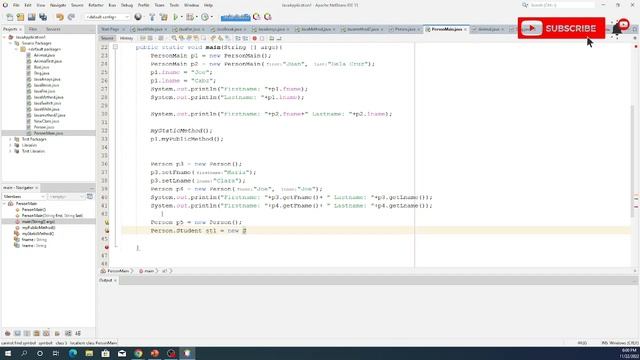Open the Members filter dropdown in Navigator
The width and height of the screenshot is (640, 360).
[24, 197]
